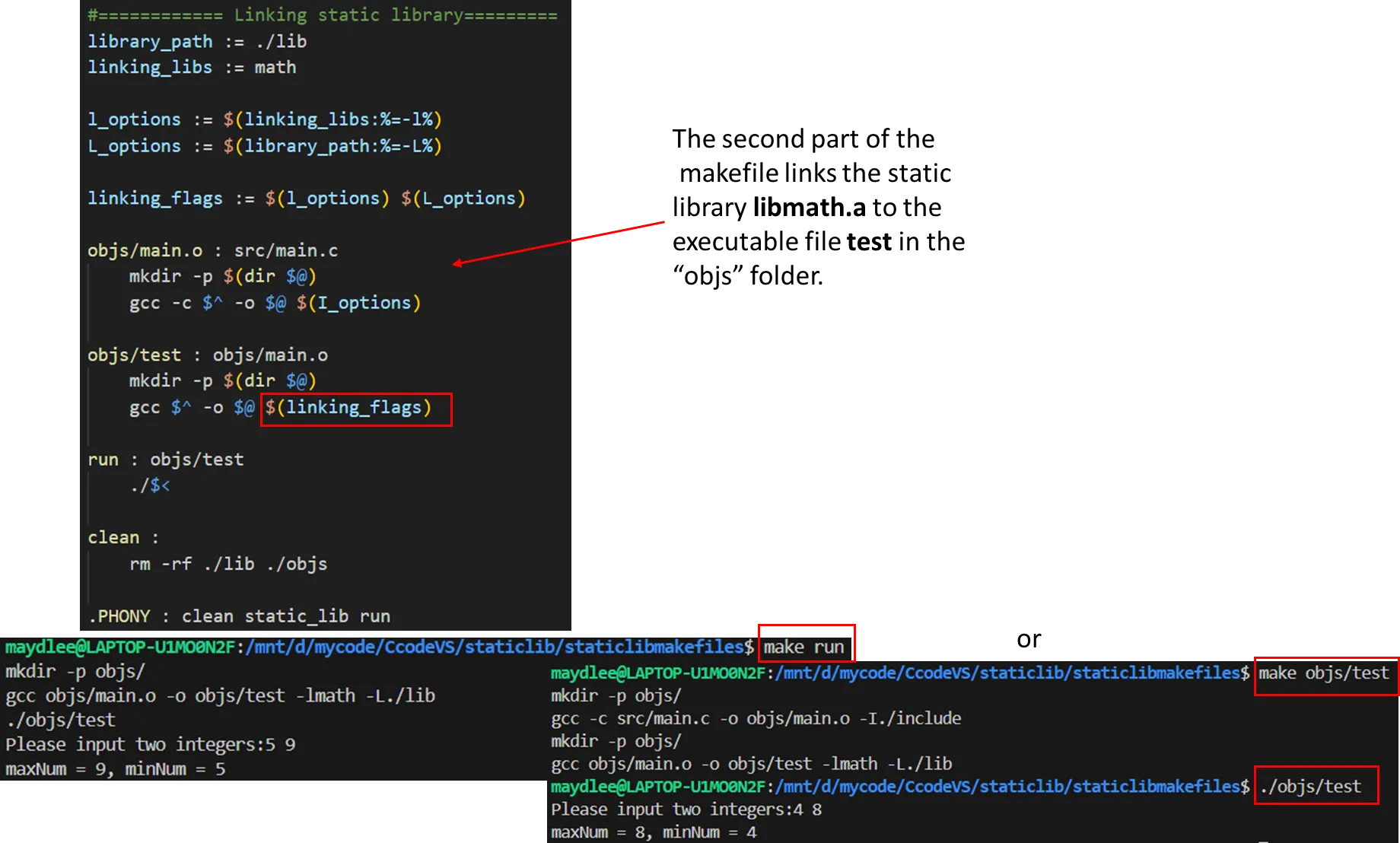This screenshot has width=1400, height=843.
Task: Click the '.PHONY : clean static_lib run' line
Action: [x=238, y=616]
